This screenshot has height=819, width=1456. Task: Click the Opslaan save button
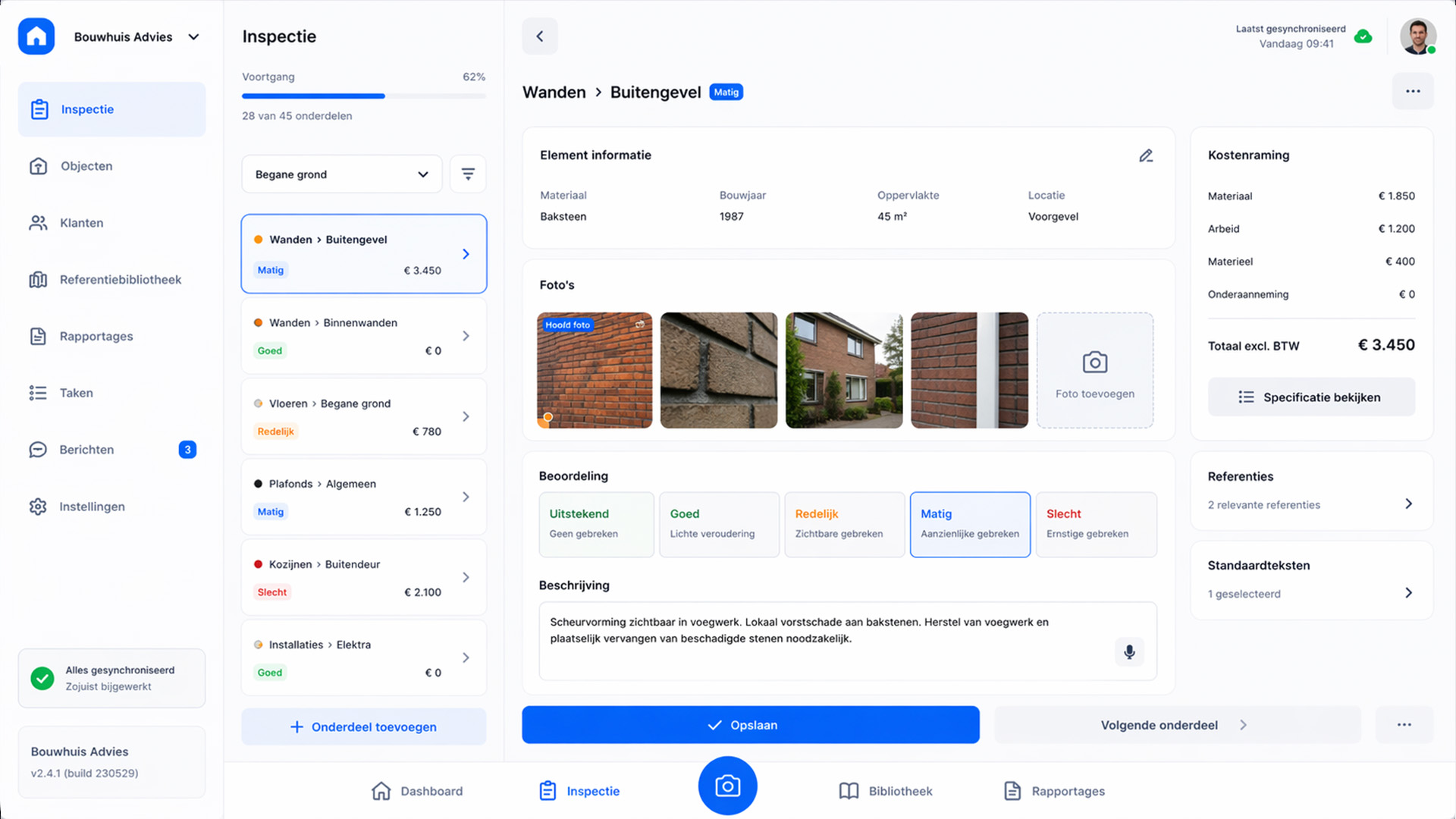[751, 725]
